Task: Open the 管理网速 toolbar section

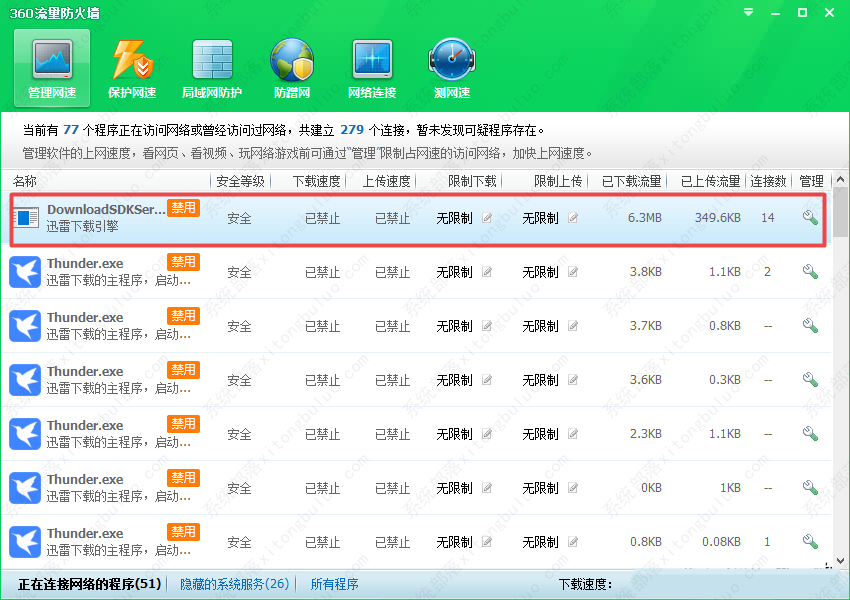Action: click(x=52, y=68)
